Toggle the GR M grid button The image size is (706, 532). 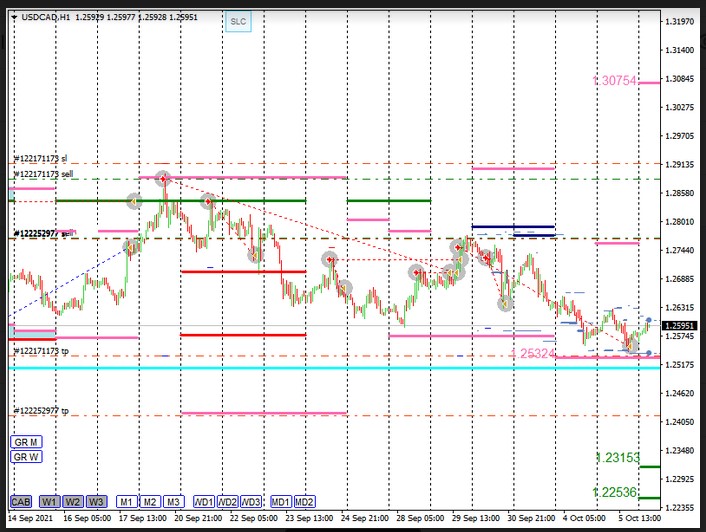click(x=25, y=442)
